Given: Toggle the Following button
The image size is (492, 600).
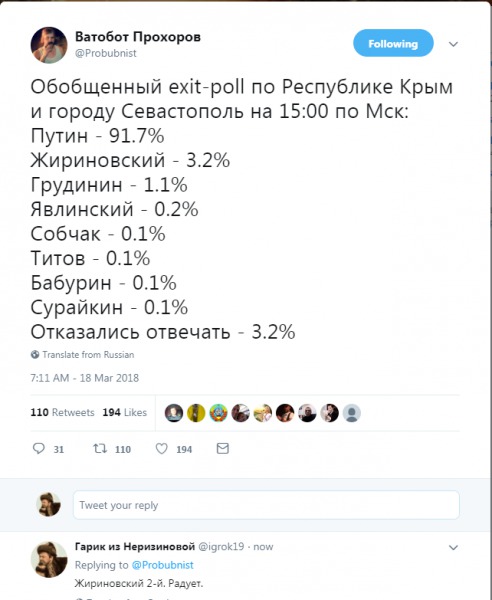Looking at the screenshot, I should pyautogui.click(x=393, y=43).
